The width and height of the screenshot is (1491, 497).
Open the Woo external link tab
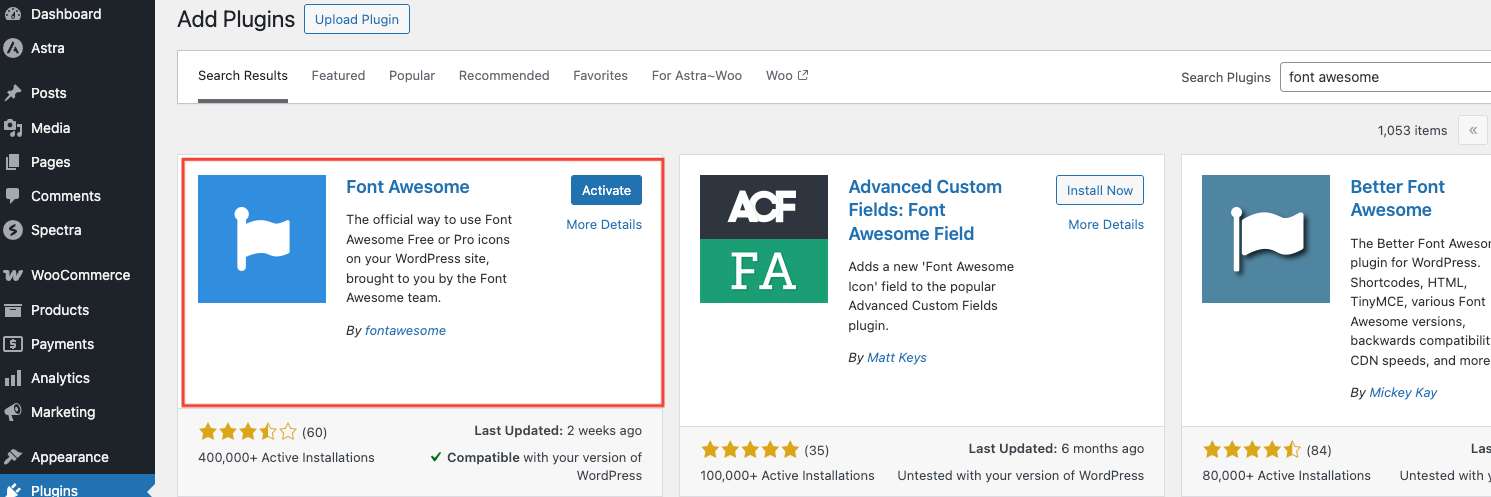[x=786, y=75]
